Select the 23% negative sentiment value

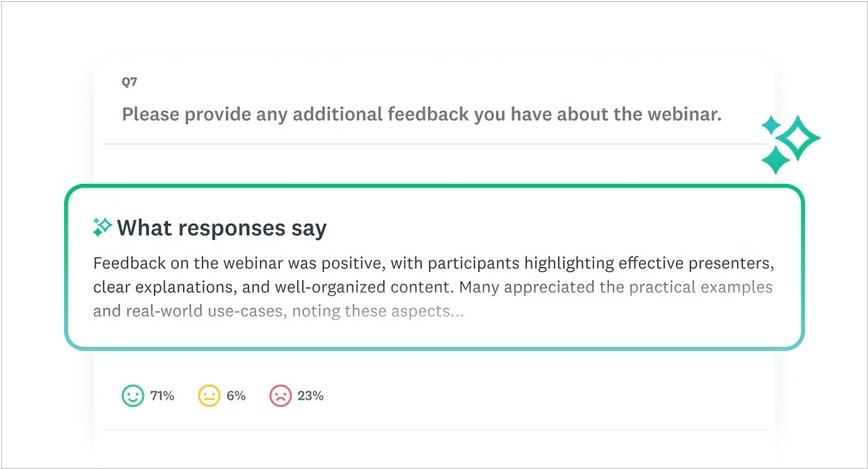click(310, 396)
